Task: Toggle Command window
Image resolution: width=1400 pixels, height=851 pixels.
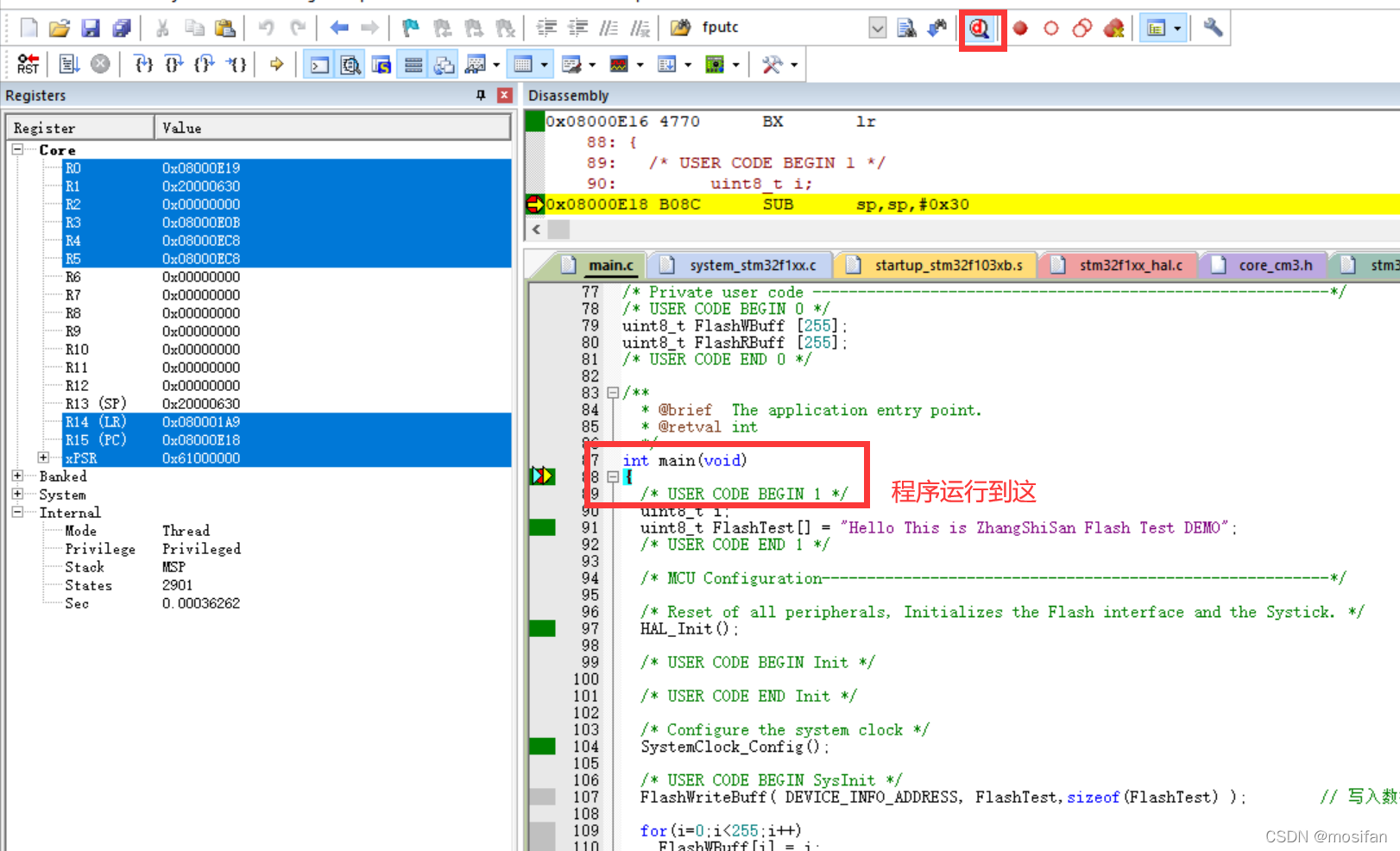Action: click(x=319, y=65)
